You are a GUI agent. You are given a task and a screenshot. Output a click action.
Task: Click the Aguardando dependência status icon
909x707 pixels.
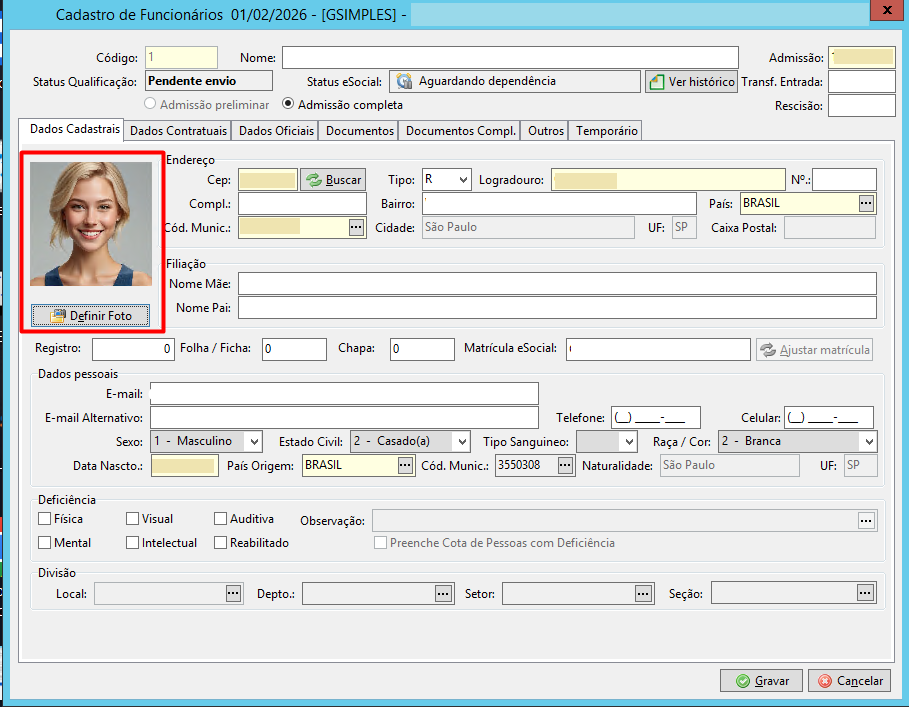pos(404,82)
